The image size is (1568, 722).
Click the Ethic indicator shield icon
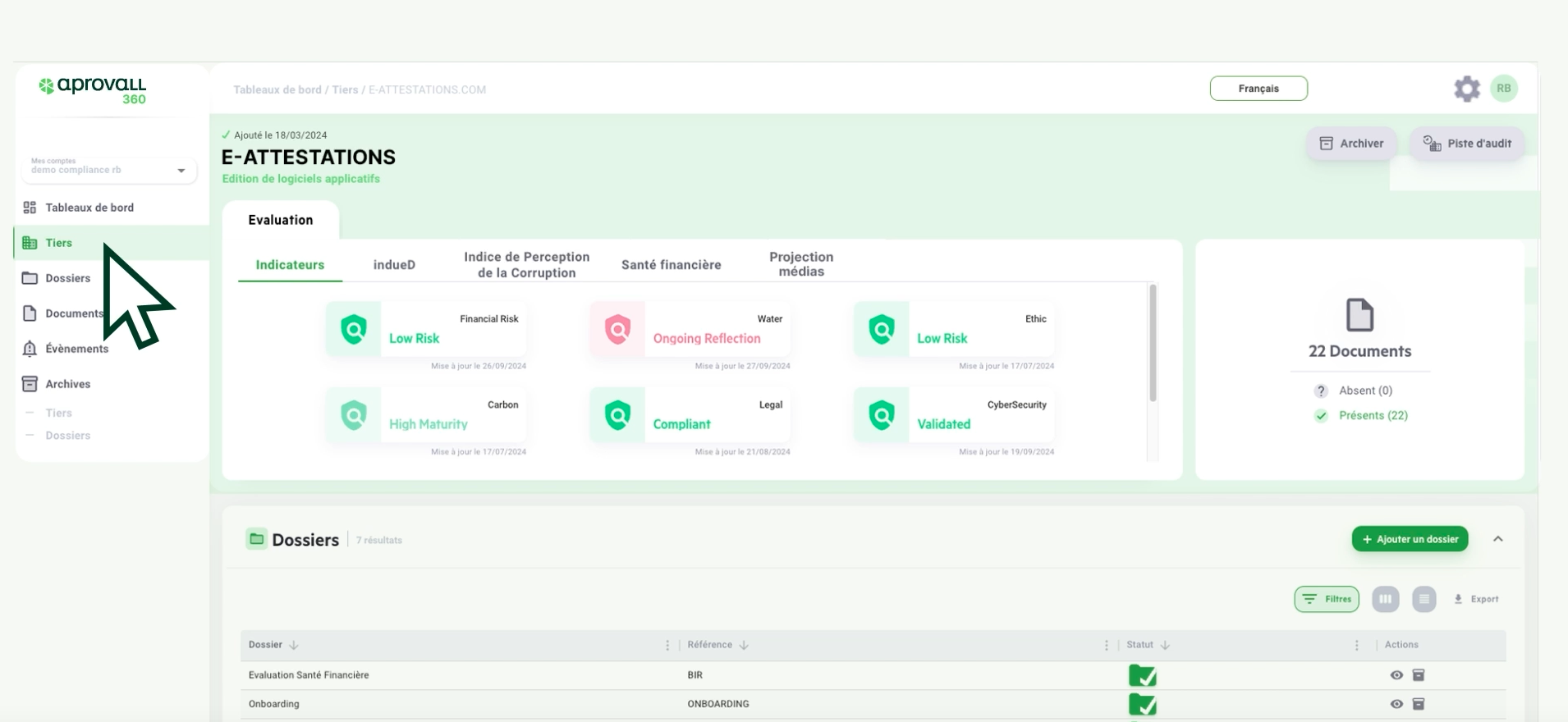[x=882, y=329]
